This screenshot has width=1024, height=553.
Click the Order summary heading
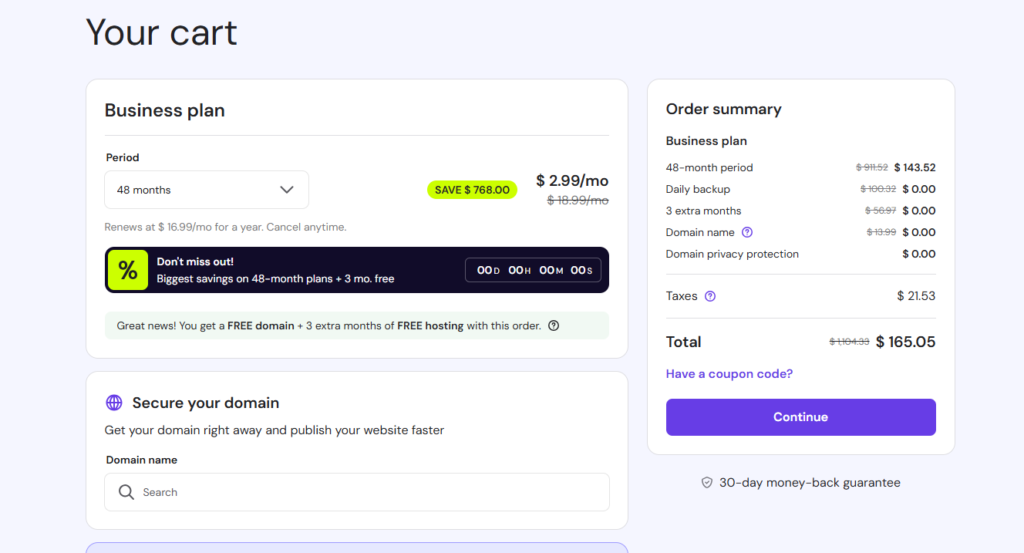(724, 109)
